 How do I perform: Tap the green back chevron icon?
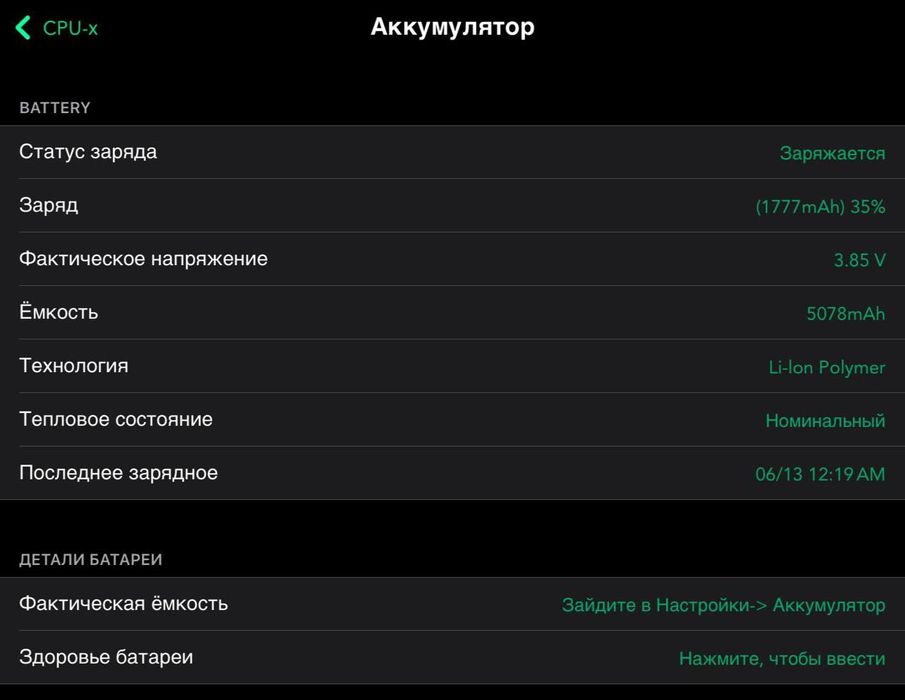pos(23,28)
